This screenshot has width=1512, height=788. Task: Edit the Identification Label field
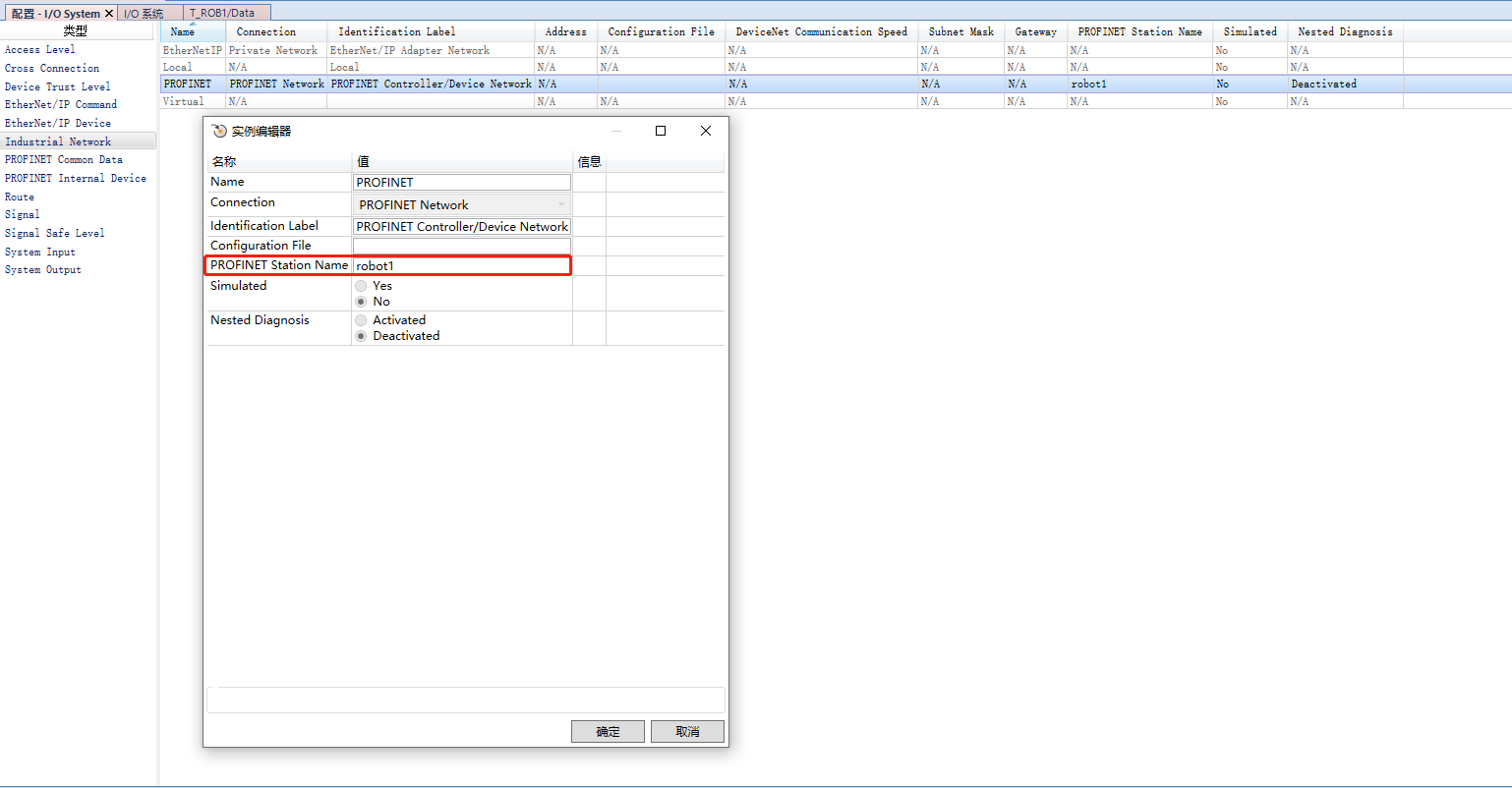tap(462, 226)
